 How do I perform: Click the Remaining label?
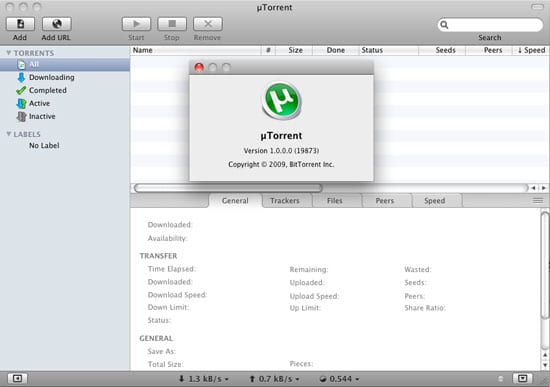click(309, 269)
